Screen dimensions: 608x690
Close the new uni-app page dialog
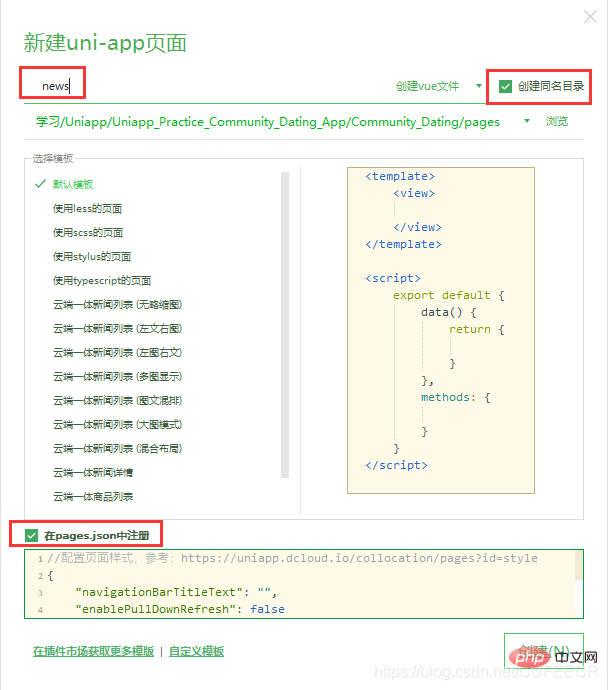coord(590,17)
